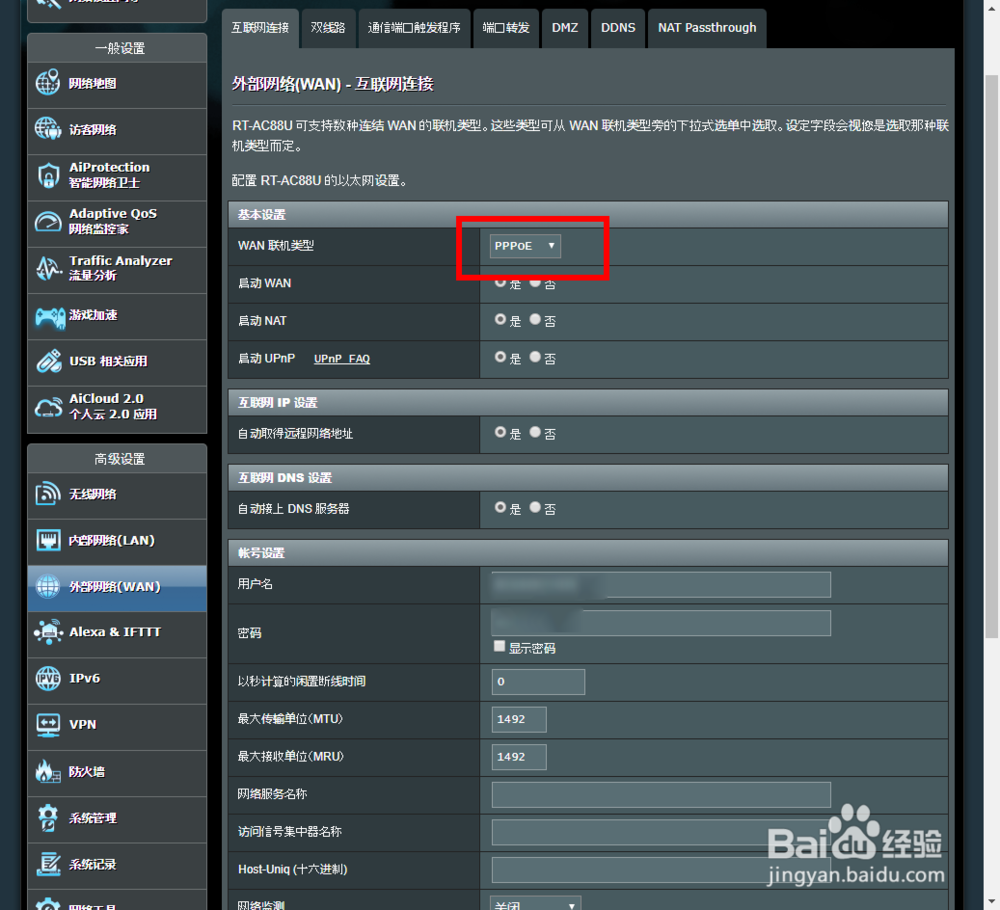Select 是 for 启动 NAT

[500, 319]
